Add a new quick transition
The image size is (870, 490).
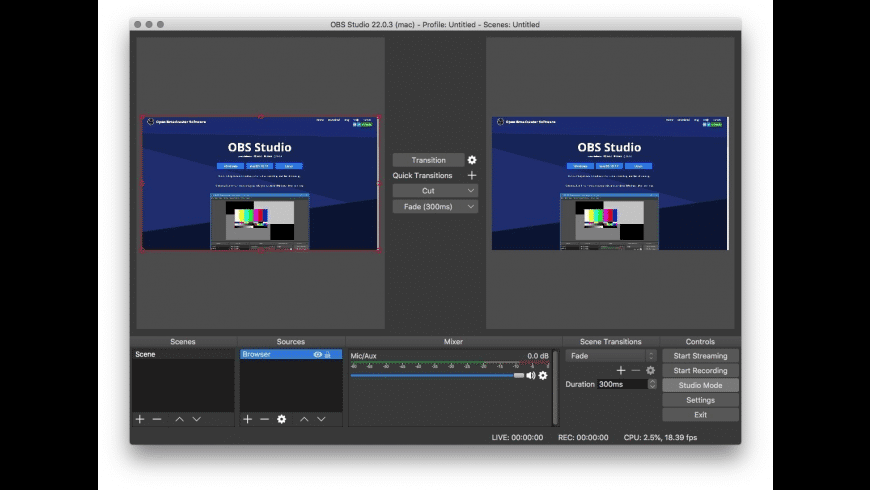pyautogui.click(x=472, y=175)
